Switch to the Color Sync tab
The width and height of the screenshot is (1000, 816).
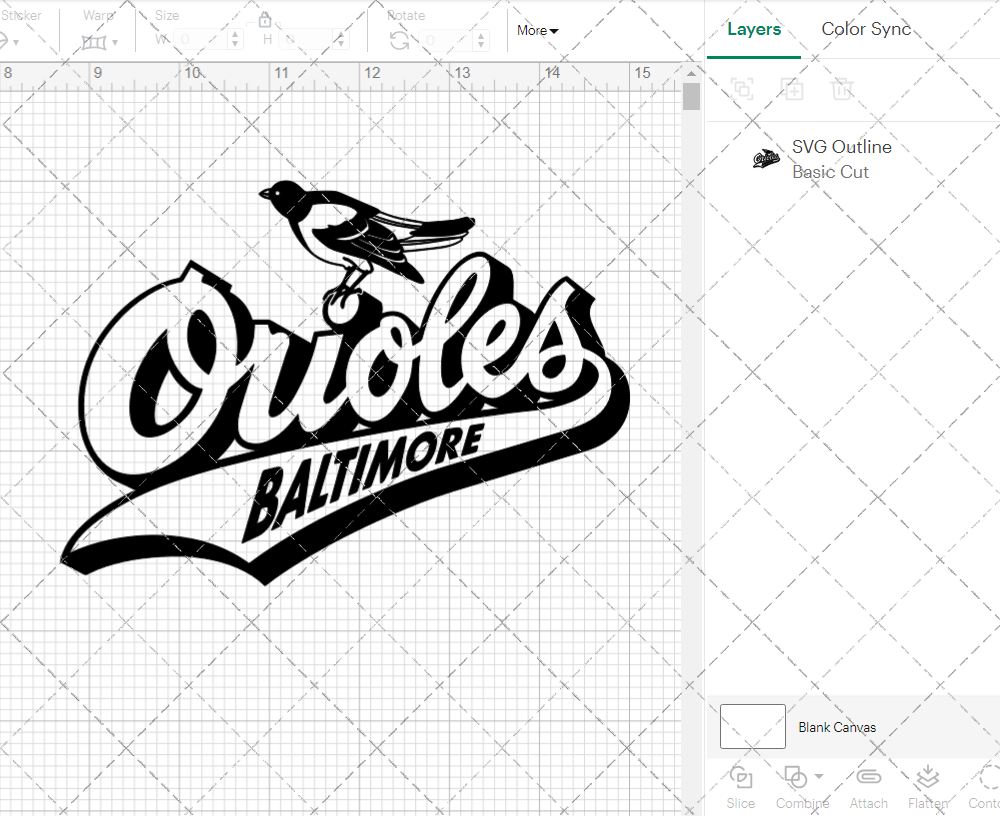[x=866, y=29]
